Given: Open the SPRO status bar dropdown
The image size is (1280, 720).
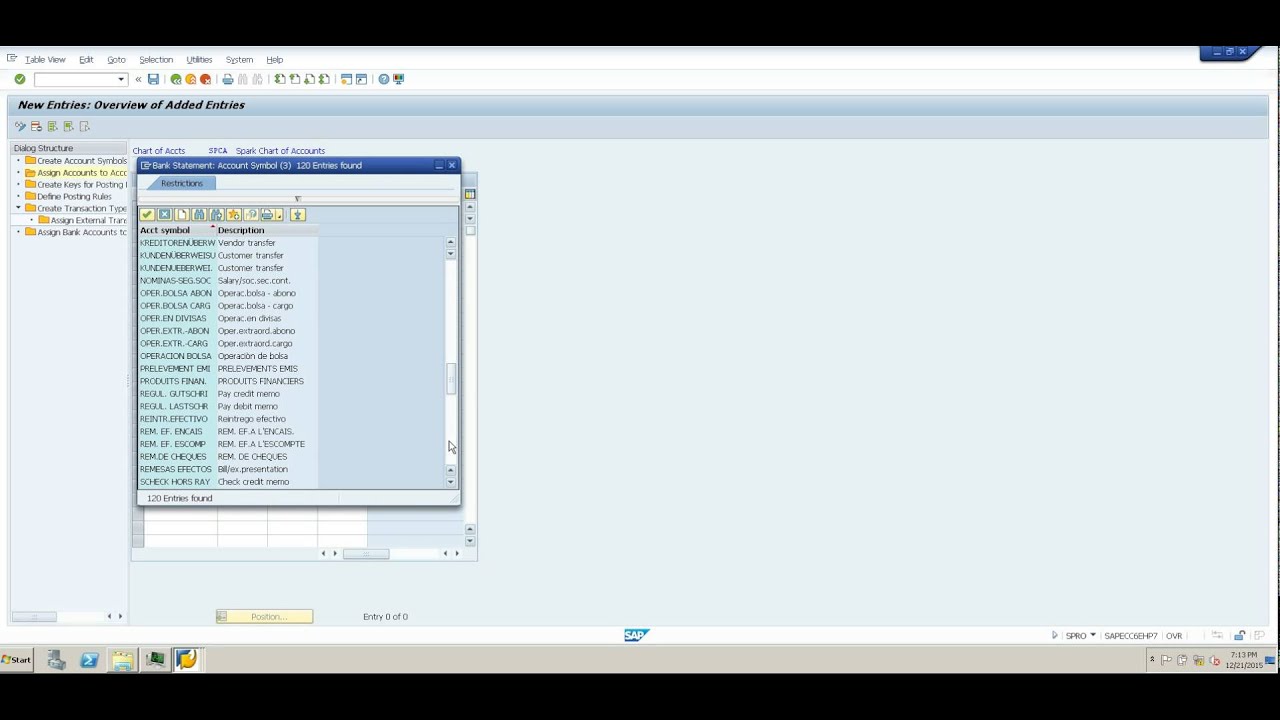Looking at the screenshot, I should tap(1093, 635).
